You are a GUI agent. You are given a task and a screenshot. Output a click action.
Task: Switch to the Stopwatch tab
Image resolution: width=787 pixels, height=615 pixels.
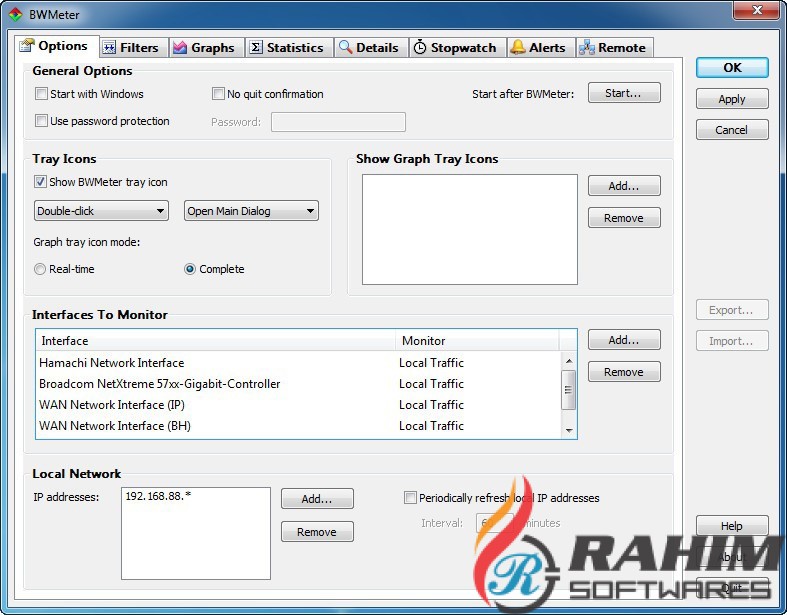[458, 48]
